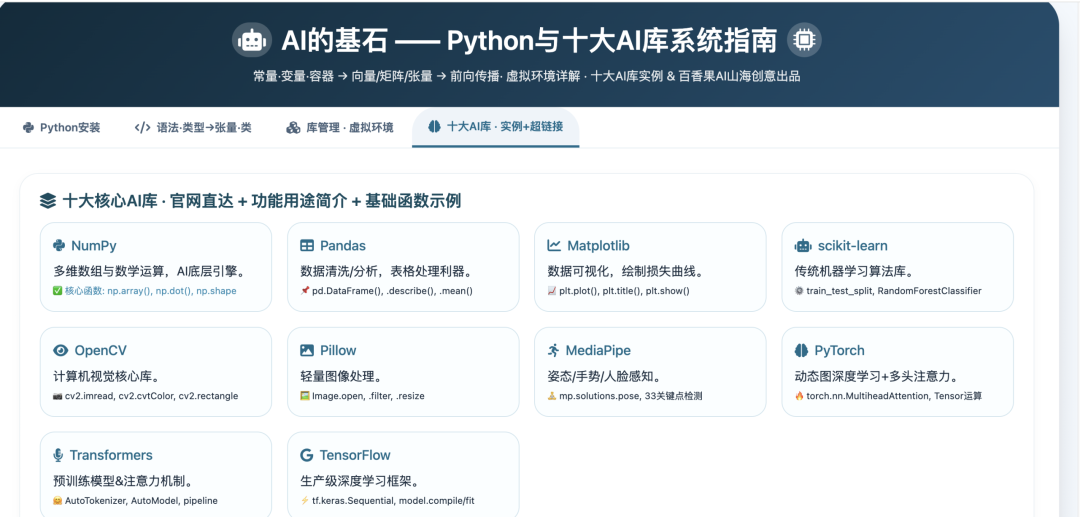The height and width of the screenshot is (517, 1080).
Task: Click the header subtitle starting 常量·变量·容器
Action: [x=526, y=76]
